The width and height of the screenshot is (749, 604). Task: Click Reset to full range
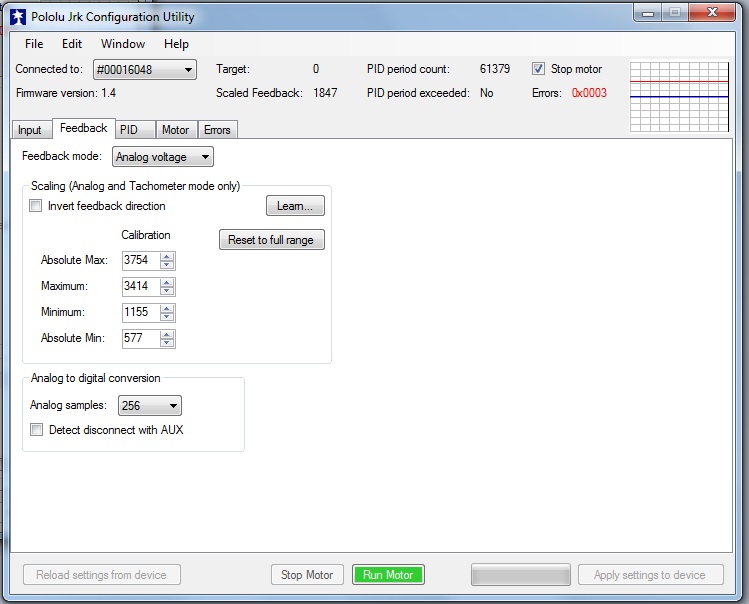coord(271,240)
